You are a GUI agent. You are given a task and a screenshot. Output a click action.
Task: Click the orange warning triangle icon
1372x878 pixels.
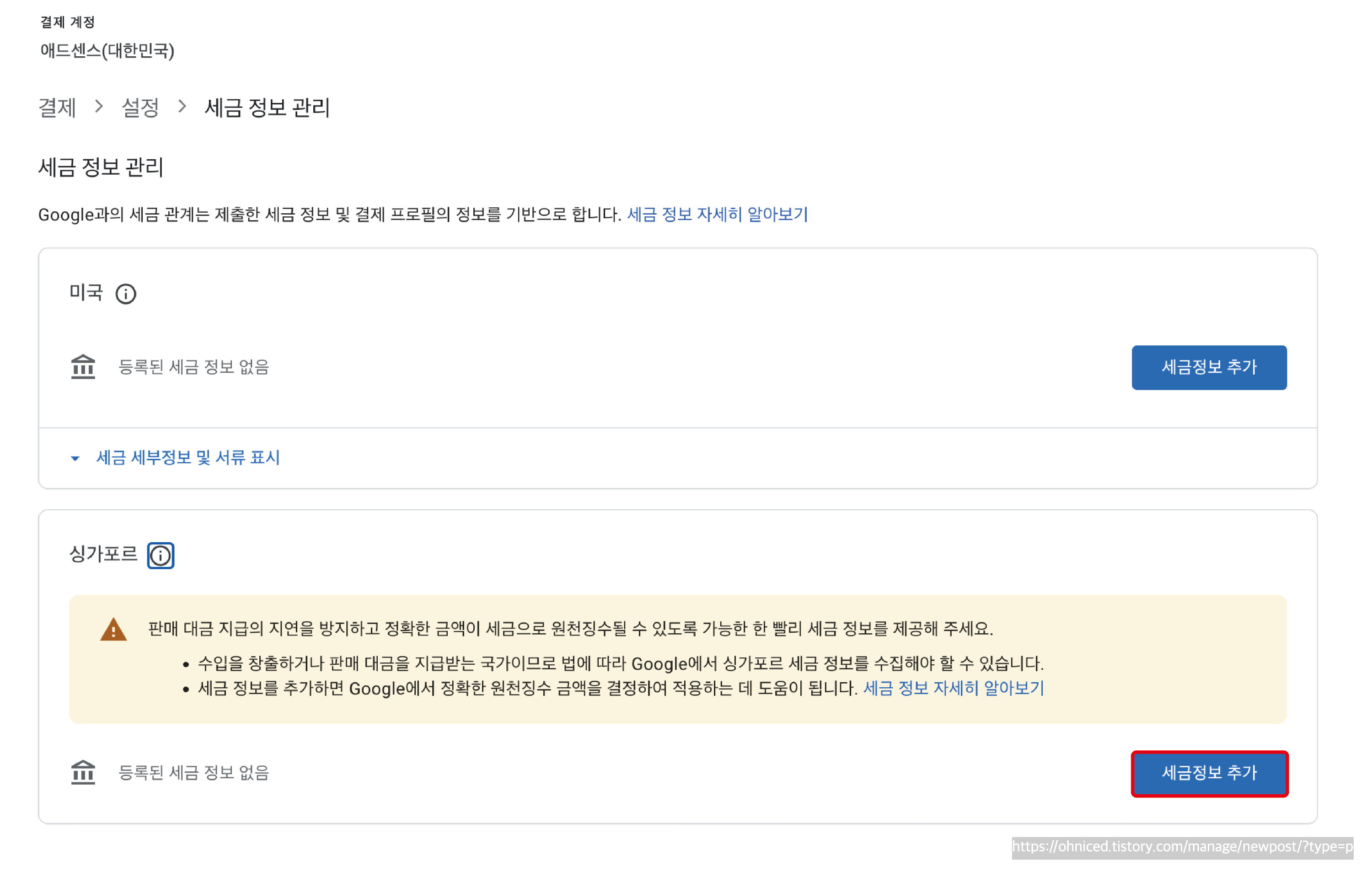pyautogui.click(x=113, y=630)
